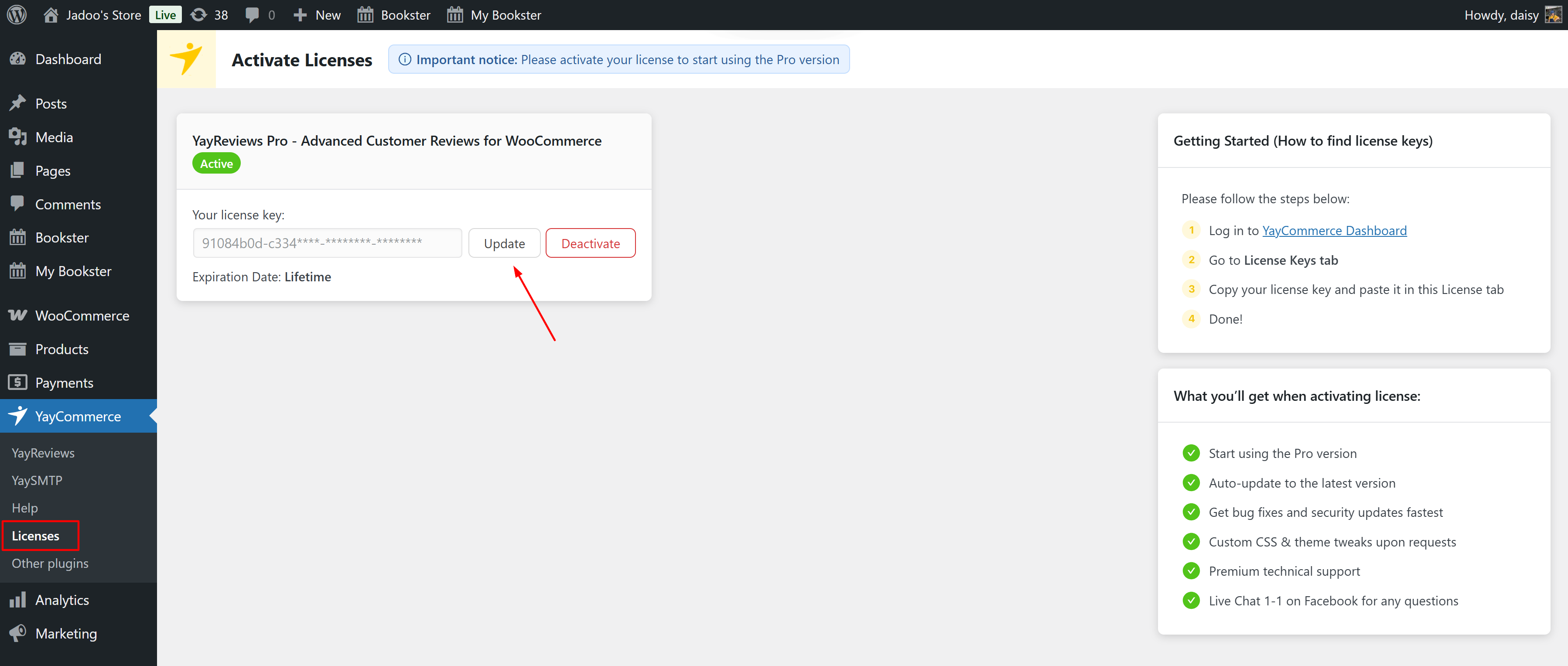Select YayReviews submenu item
The width and height of the screenshot is (1568, 666).
pos(43,453)
